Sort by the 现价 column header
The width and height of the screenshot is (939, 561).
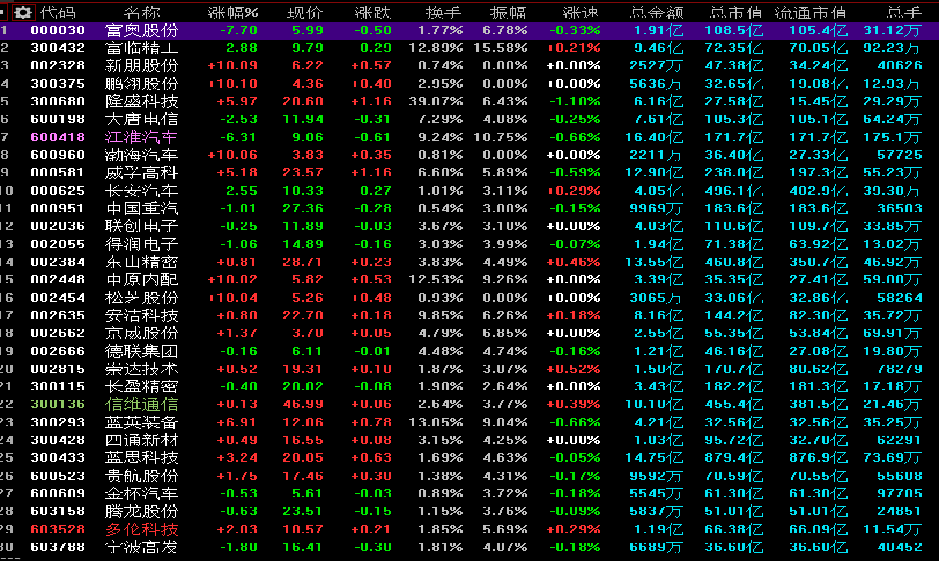click(305, 12)
